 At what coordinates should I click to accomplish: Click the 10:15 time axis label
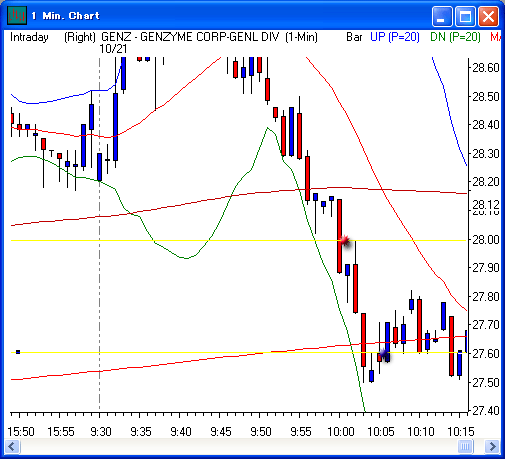point(461,432)
